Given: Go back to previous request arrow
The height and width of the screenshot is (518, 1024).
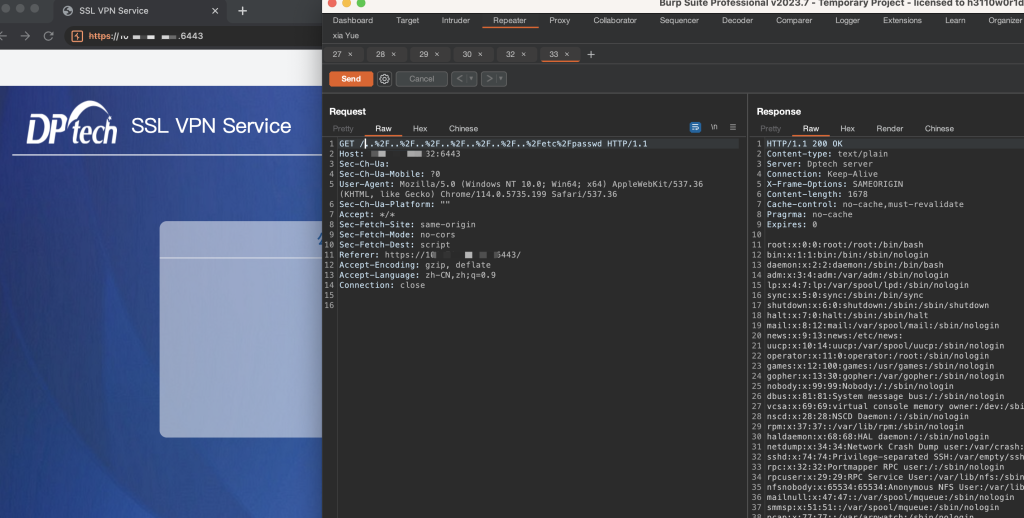Looking at the screenshot, I should pos(458,79).
